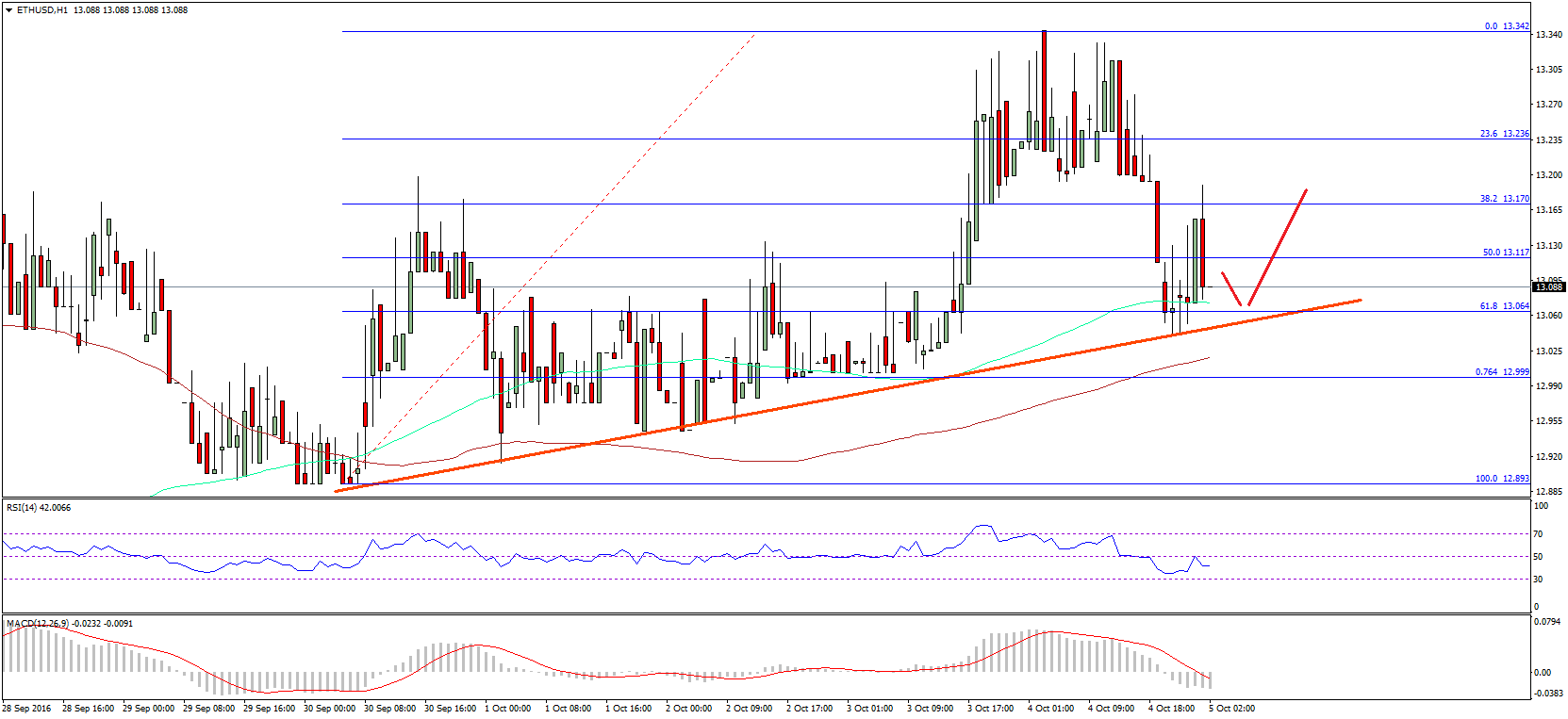Select the 23.6 13.236 Fibonacci level label

tap(1504, 134)
